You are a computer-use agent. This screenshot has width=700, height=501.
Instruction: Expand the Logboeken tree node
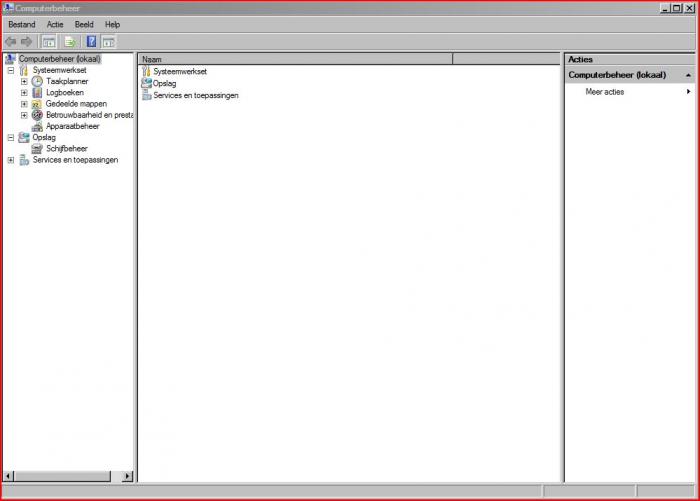click(x=24, y=93)
